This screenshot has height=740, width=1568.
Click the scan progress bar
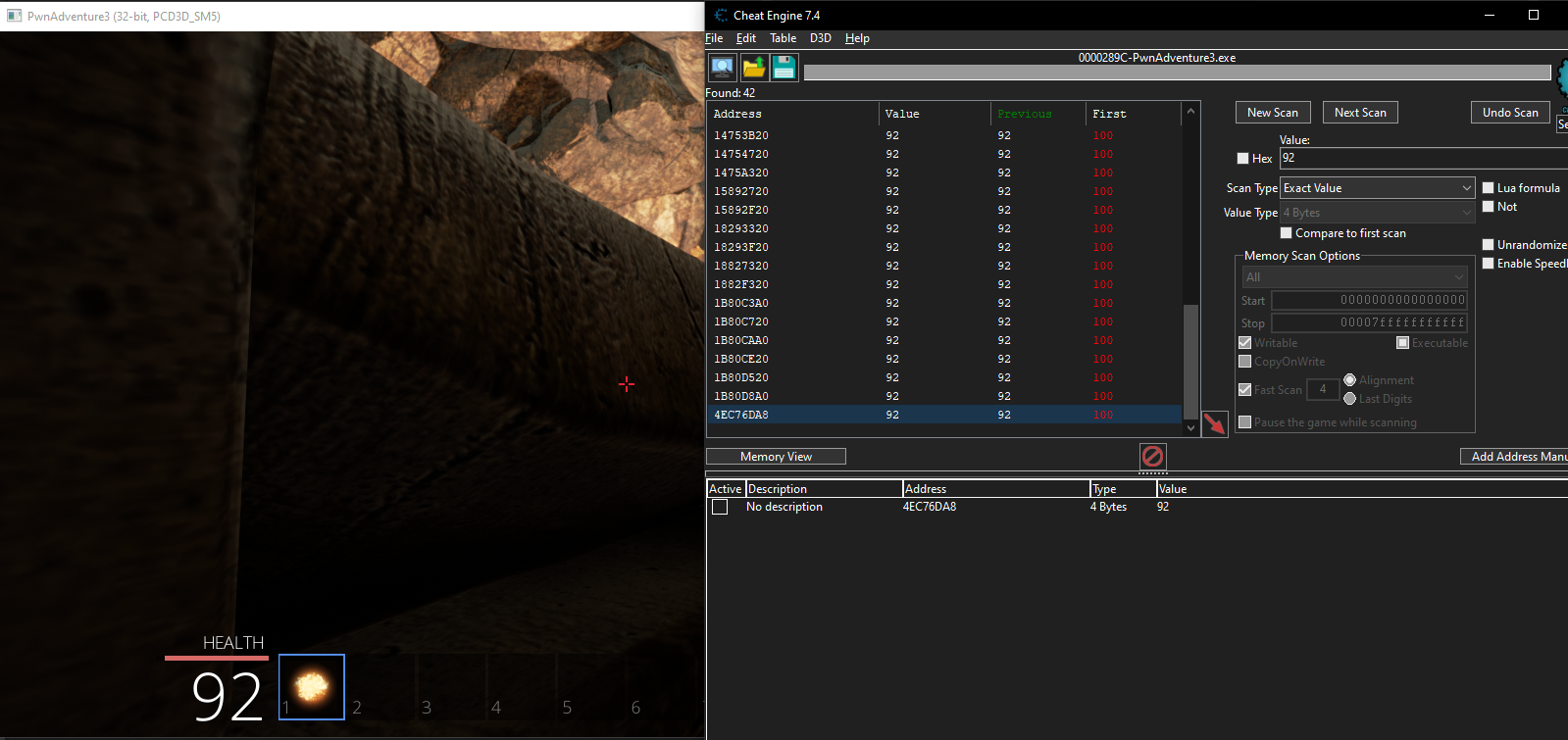point(1177,73)
